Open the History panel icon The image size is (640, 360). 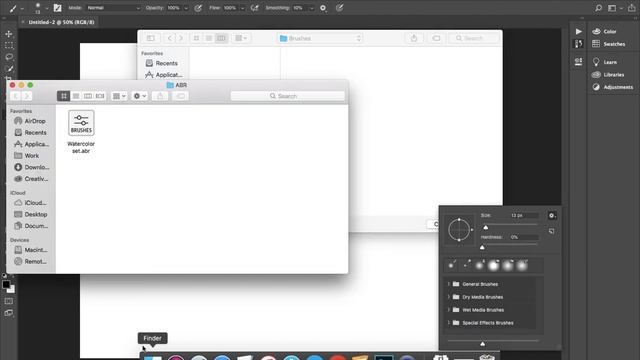click(578, 44)
